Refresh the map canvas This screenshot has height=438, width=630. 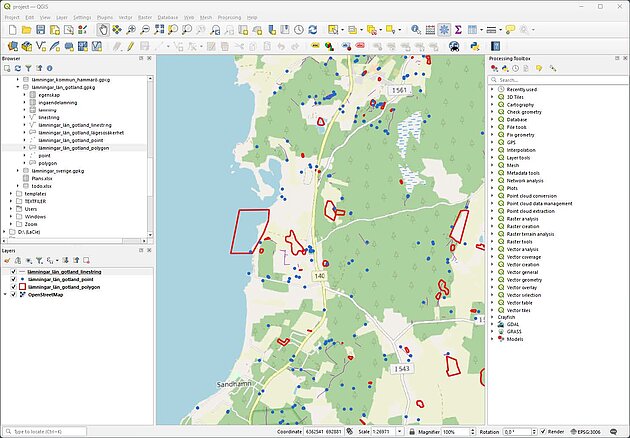point(313,29)
